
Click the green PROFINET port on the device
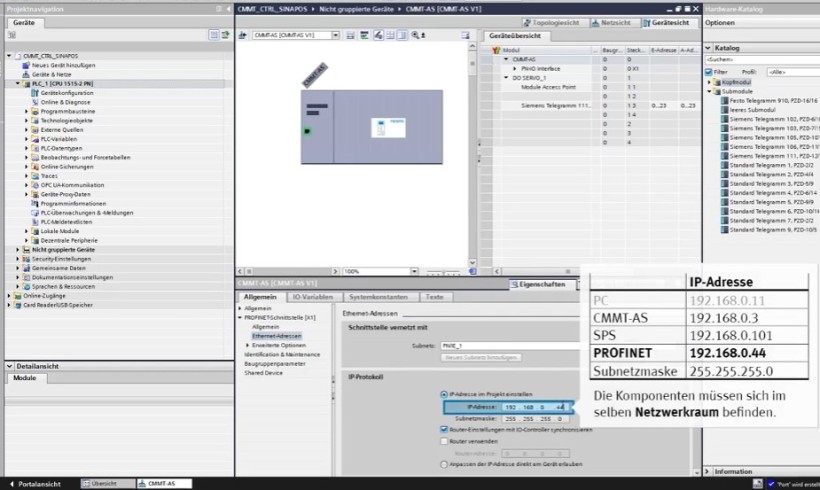[x=308, y=131]
